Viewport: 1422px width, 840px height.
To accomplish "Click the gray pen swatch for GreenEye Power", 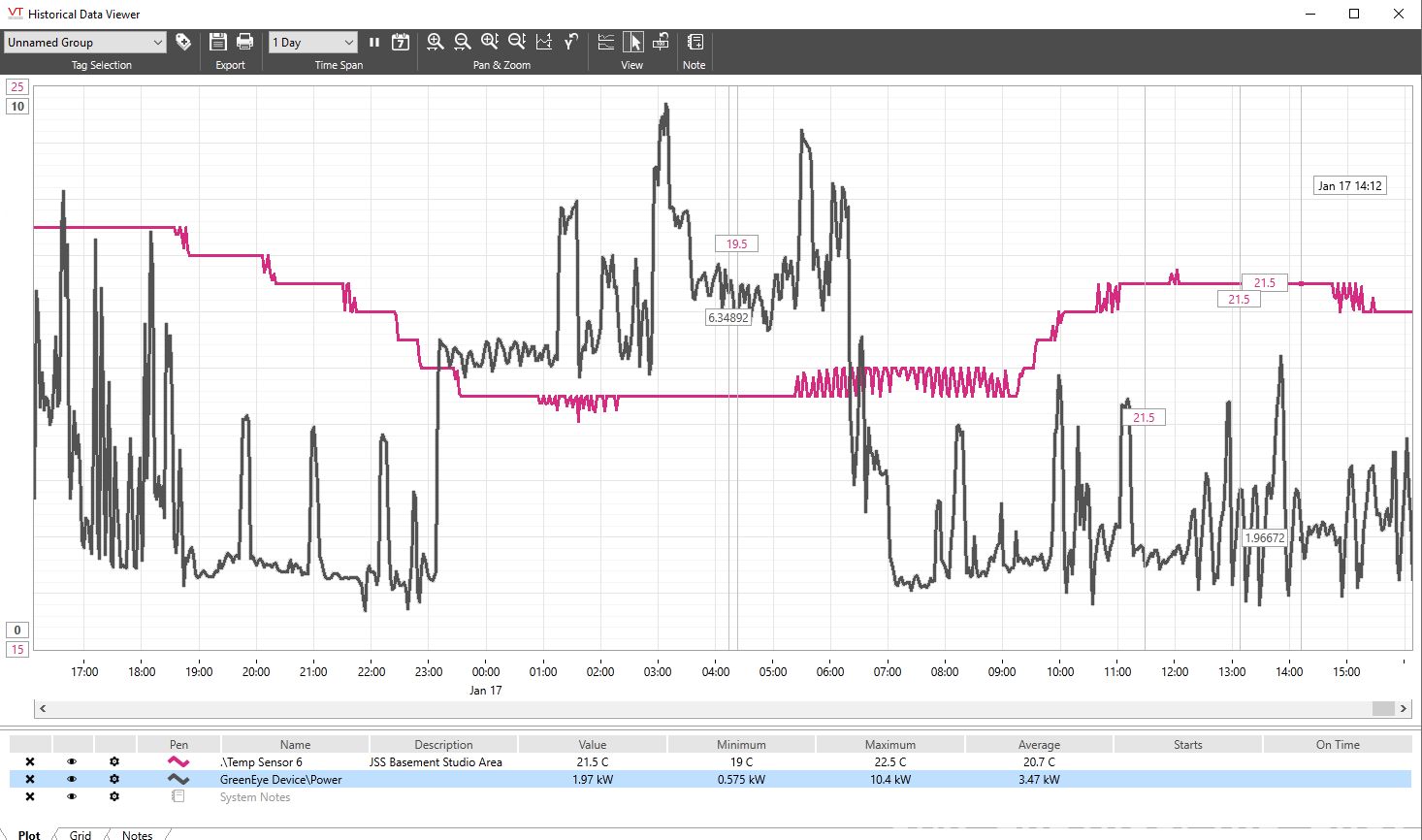I will (x=178, y=780).
